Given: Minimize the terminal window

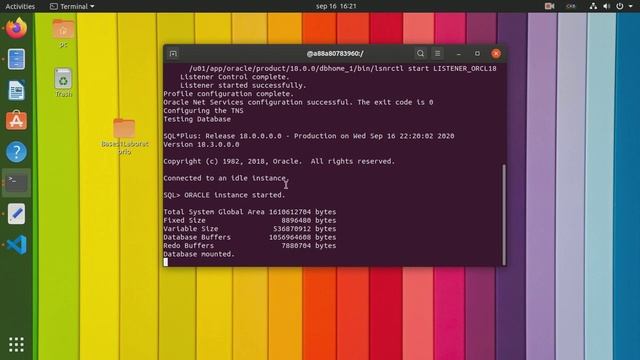Looking at the screenshot, I should click(x=459, y=53).
